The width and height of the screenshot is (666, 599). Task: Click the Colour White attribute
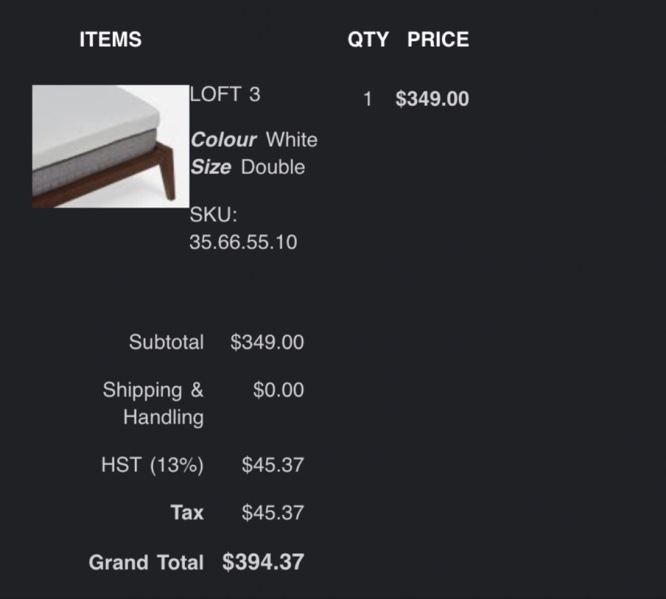pos(254,140)
